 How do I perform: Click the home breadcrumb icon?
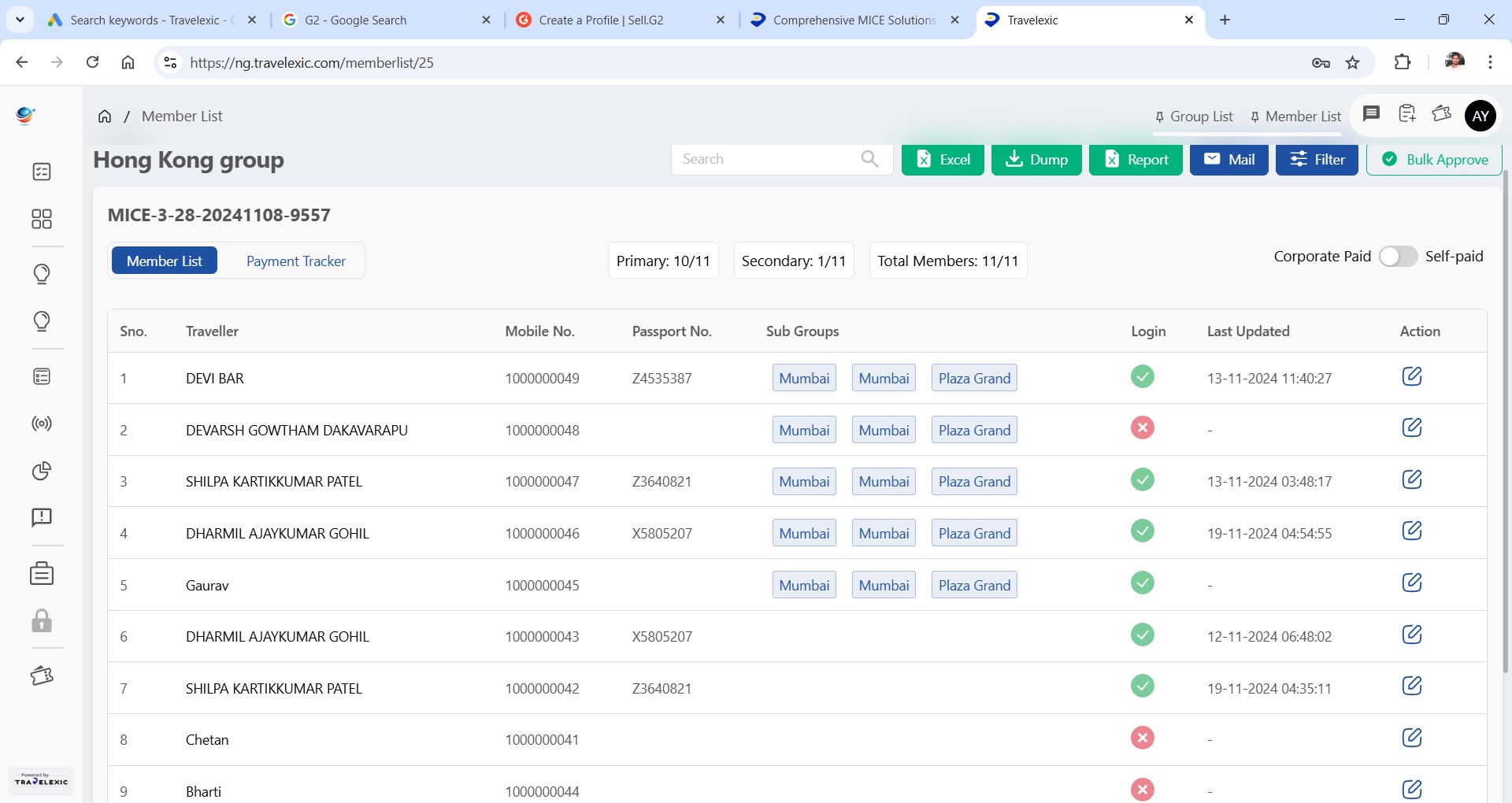105,117
